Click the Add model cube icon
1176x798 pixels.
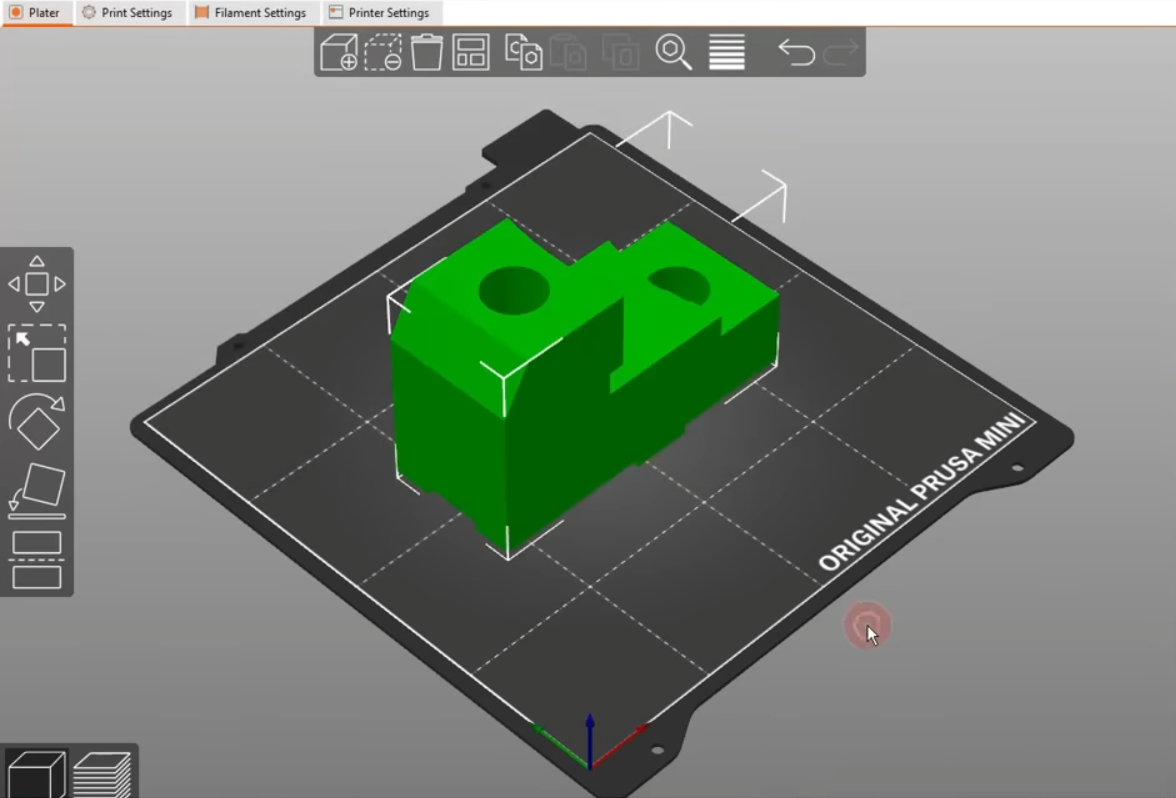(x=339, y=52)
